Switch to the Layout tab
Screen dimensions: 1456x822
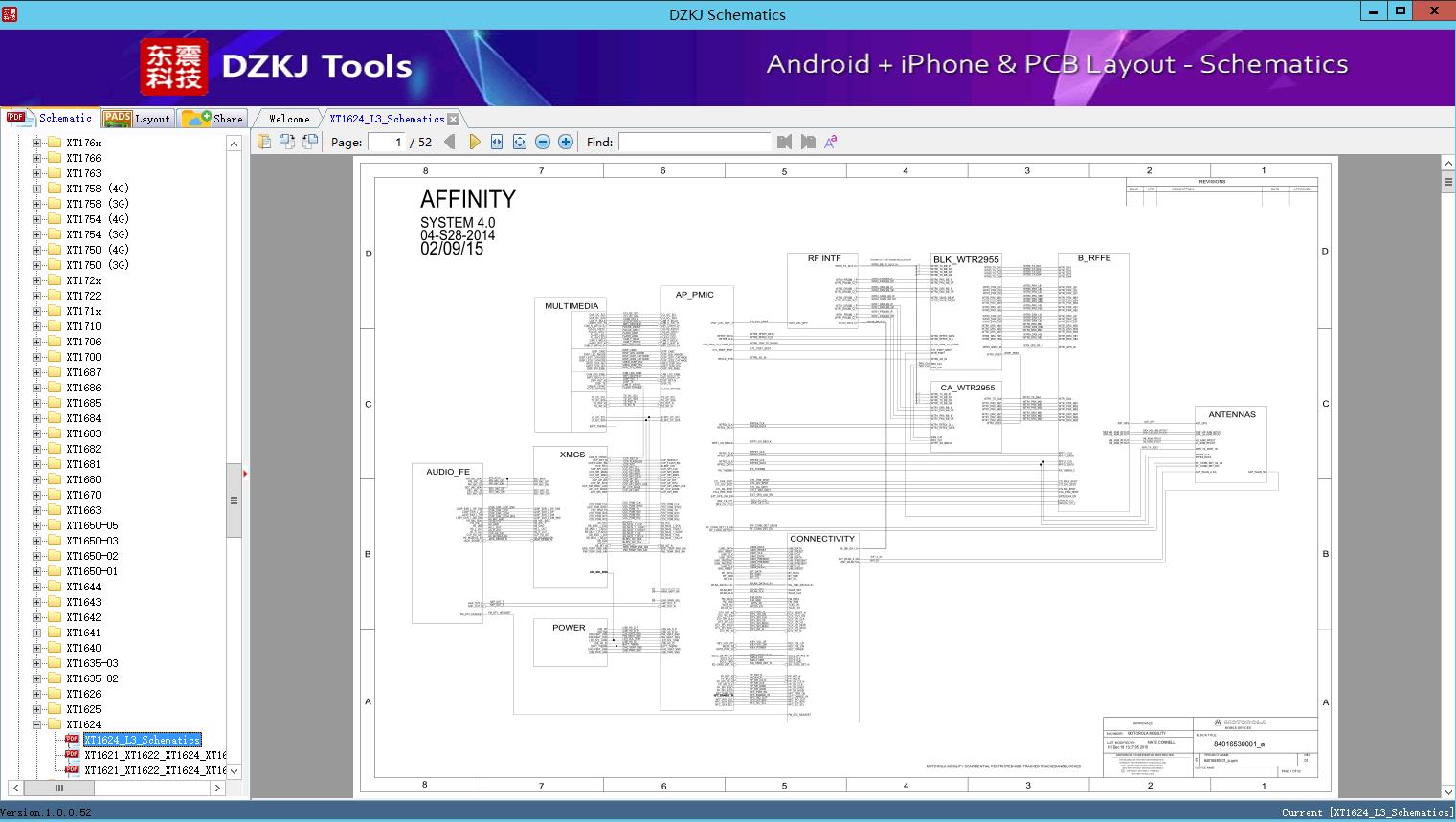(x=140, y=119)
